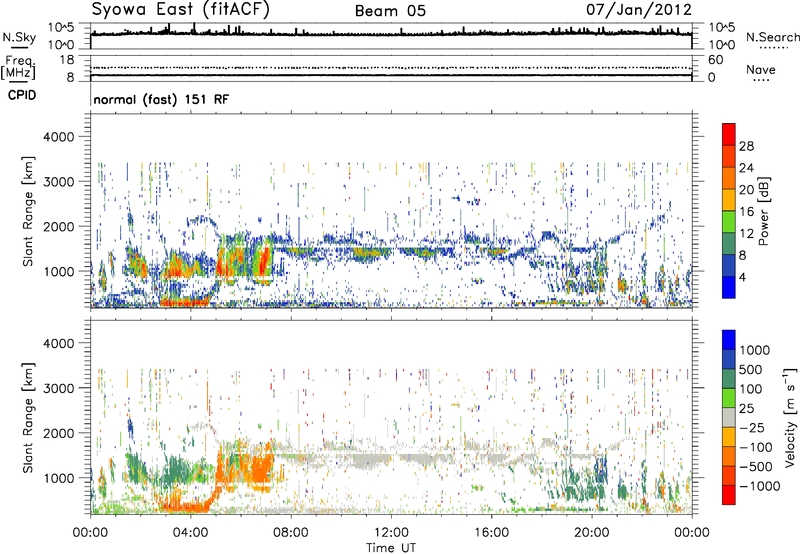The height and width of the screenshot is (554, 800).
Task: Click the "Velocity [m s-1]" colorbar title
Action: coord(790,417)
